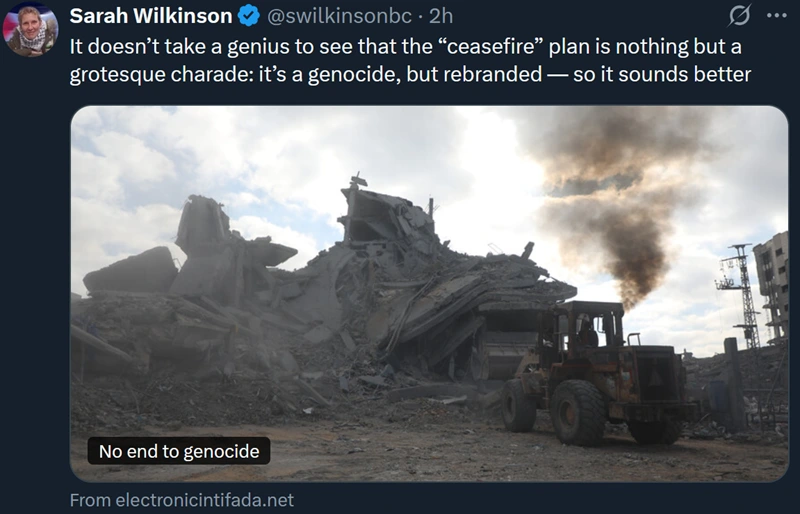Open the Grok explain-post icon
The width and height of the screenshot is (800, 514).
[x=739, y=15]
